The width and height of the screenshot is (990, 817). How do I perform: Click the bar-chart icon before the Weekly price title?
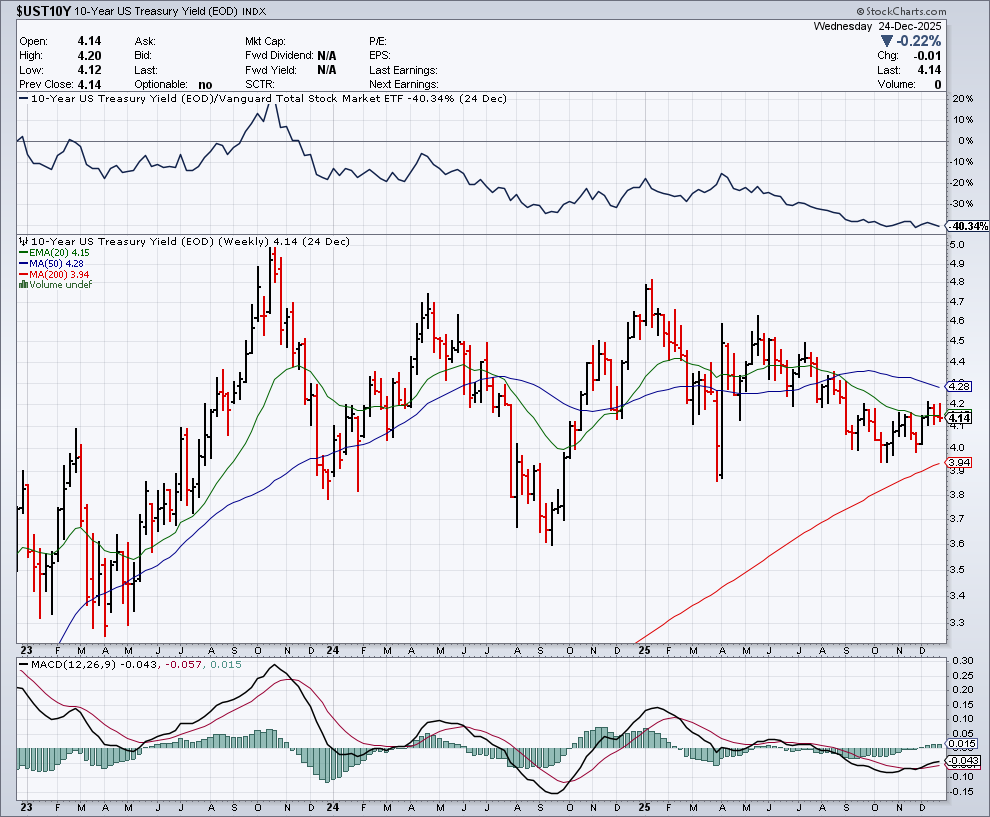25,242
